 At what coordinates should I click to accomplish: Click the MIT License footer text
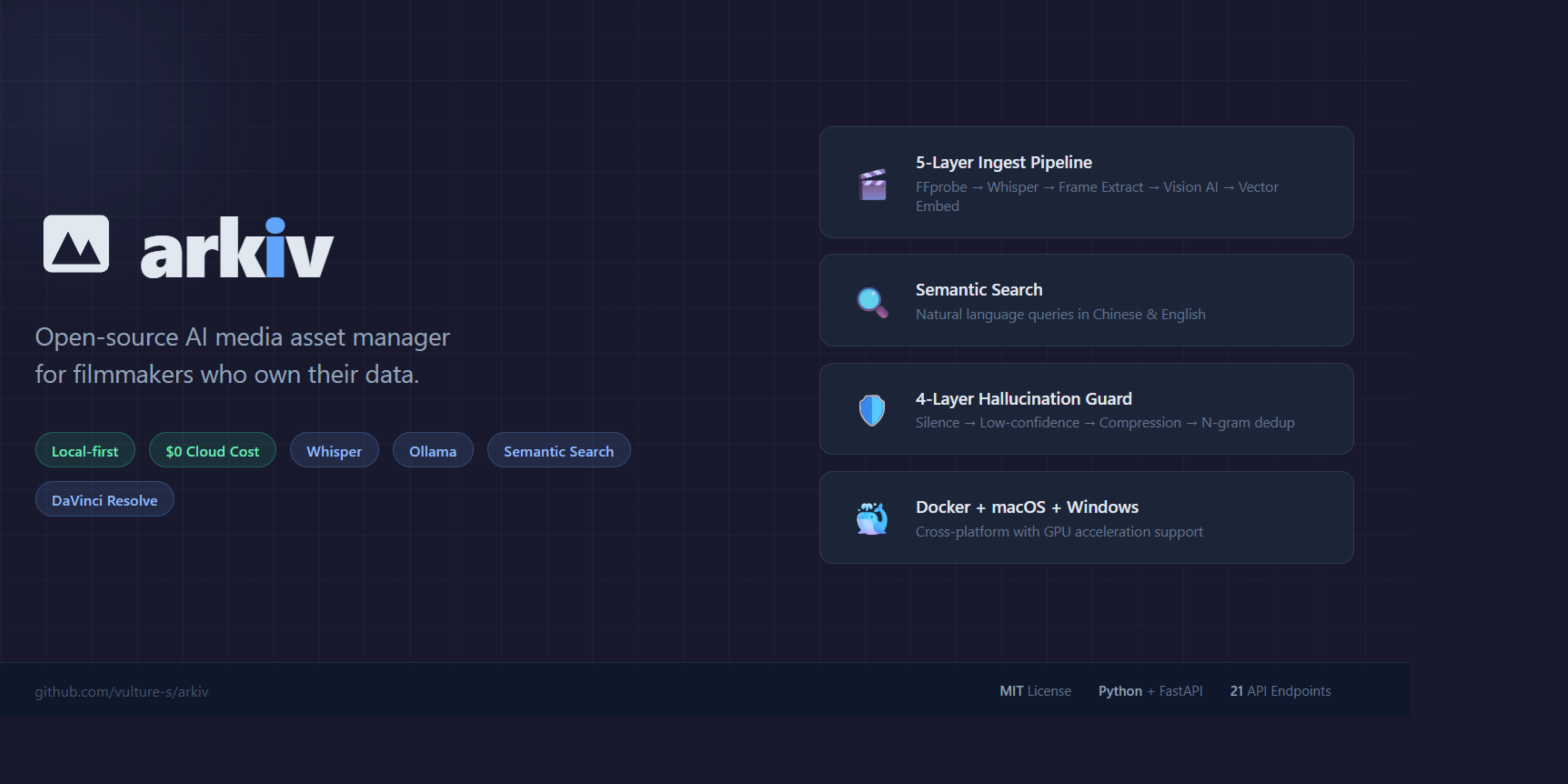tap(1035, 691)
